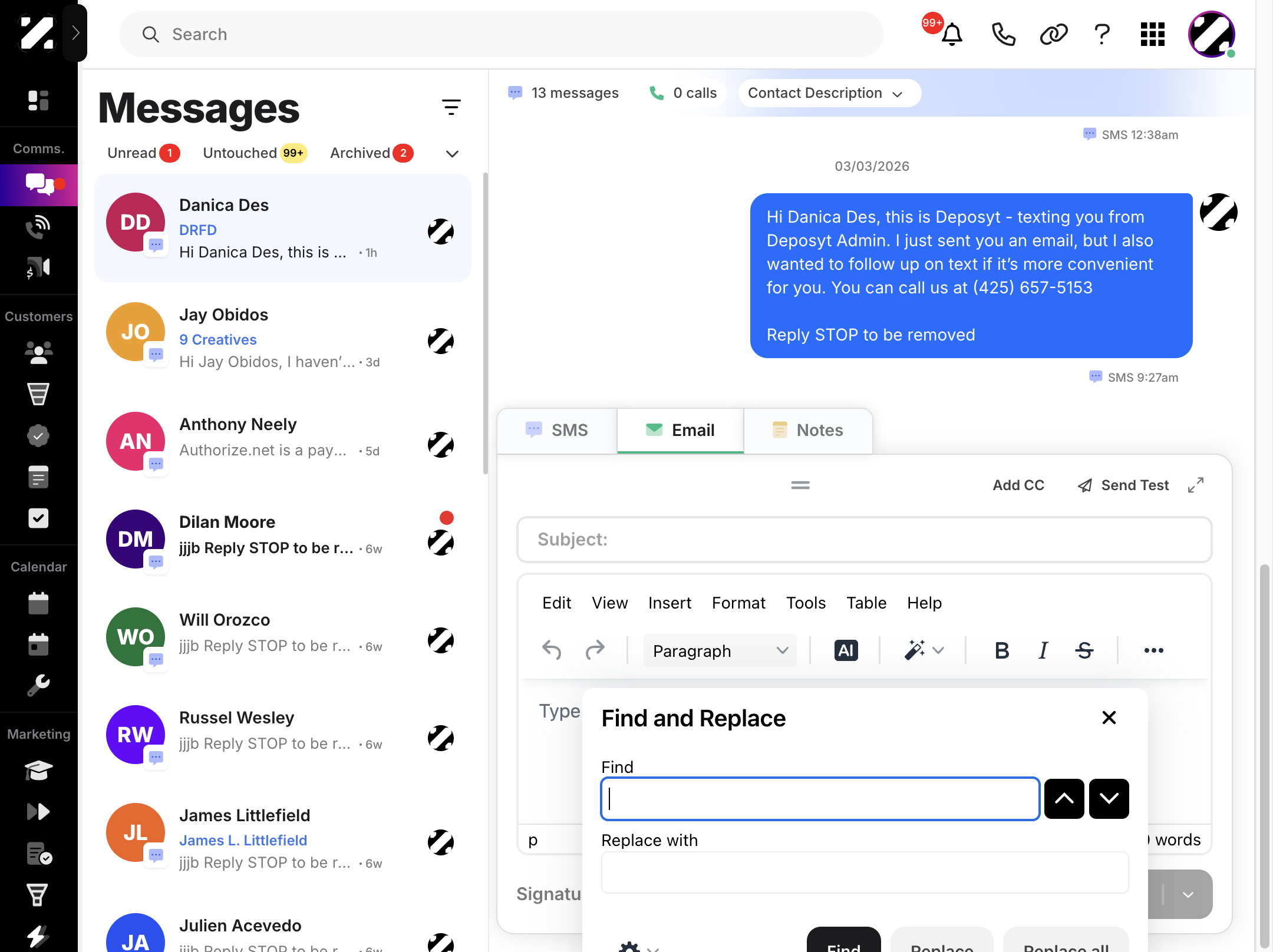Viewport: 1273px width, 952px height.
Task: Expand the sidebar navigation arrow
Action: [75, 33]
